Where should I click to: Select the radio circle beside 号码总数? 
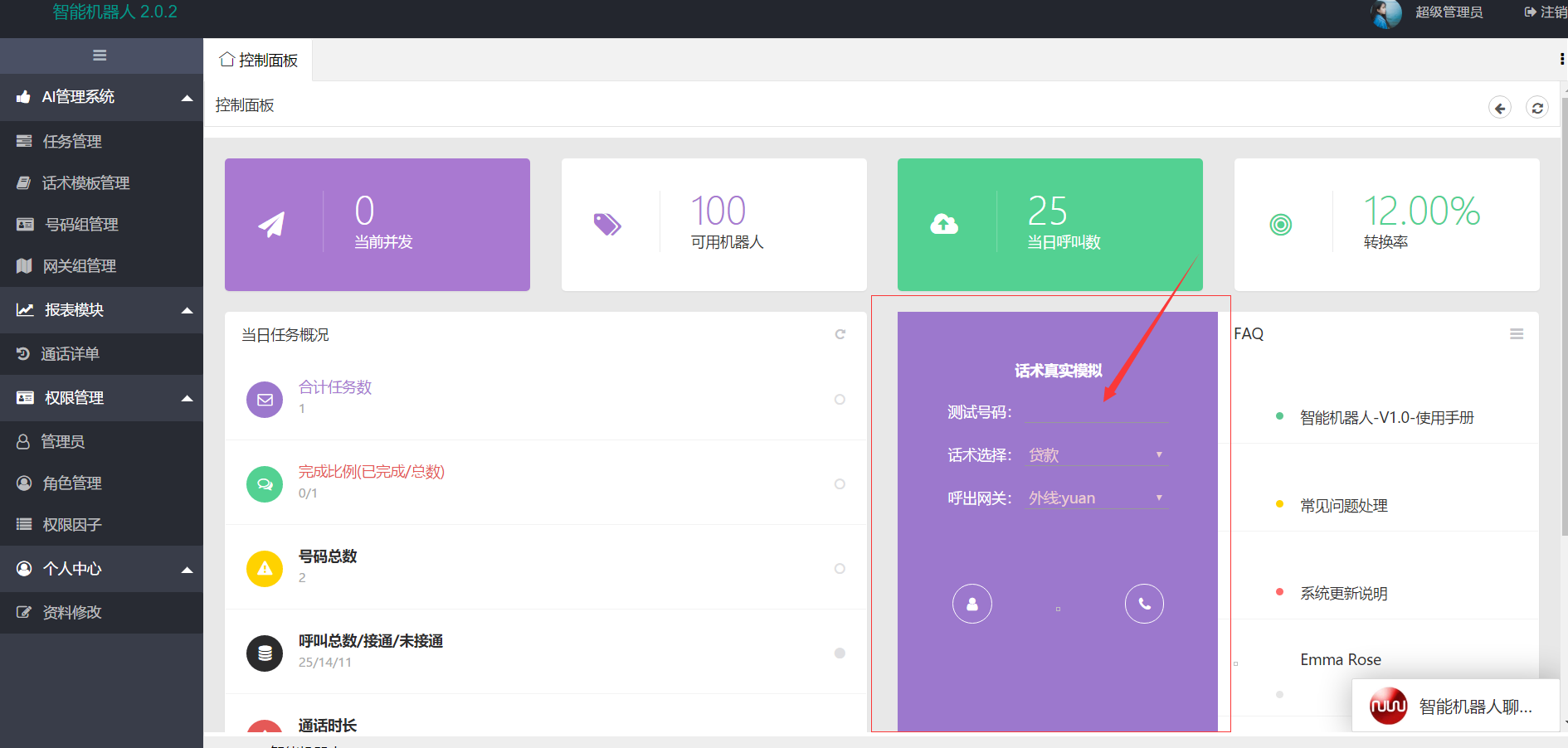(840, 569)
